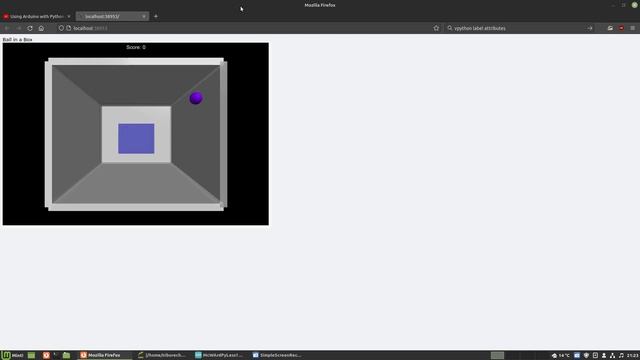
Task: Click the green show desktop icon in taskbar
Action: (x=31, y=355)
